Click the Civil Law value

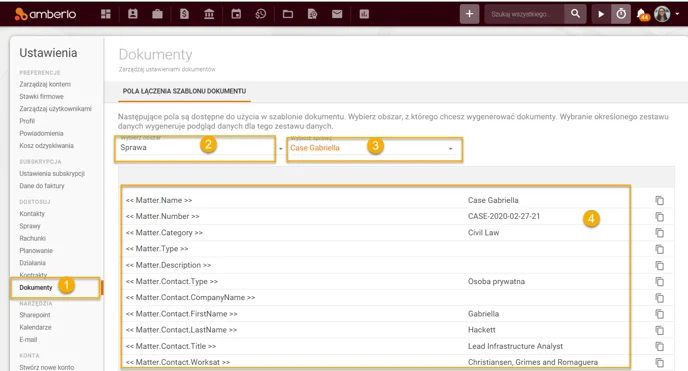click(x=484, y=233)
